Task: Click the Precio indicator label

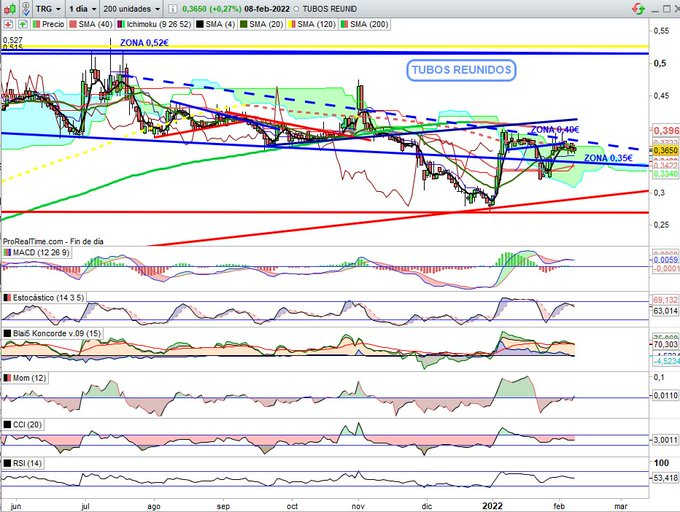Action: click(x=49, y=24)
